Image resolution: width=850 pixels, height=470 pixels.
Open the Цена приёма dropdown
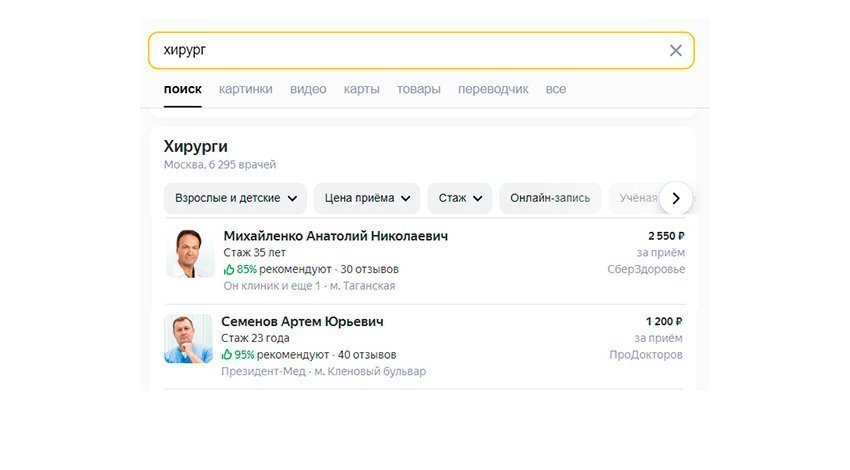point(367,198)
